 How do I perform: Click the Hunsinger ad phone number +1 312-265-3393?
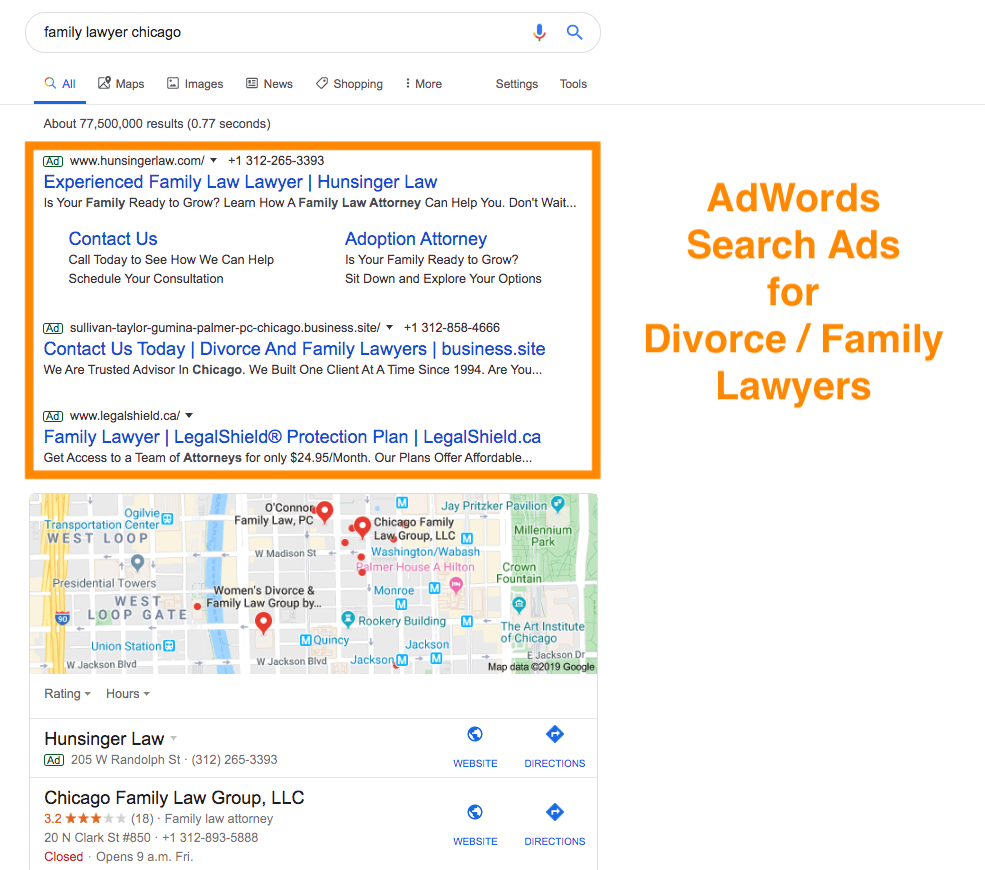click(x=276, y=161)
